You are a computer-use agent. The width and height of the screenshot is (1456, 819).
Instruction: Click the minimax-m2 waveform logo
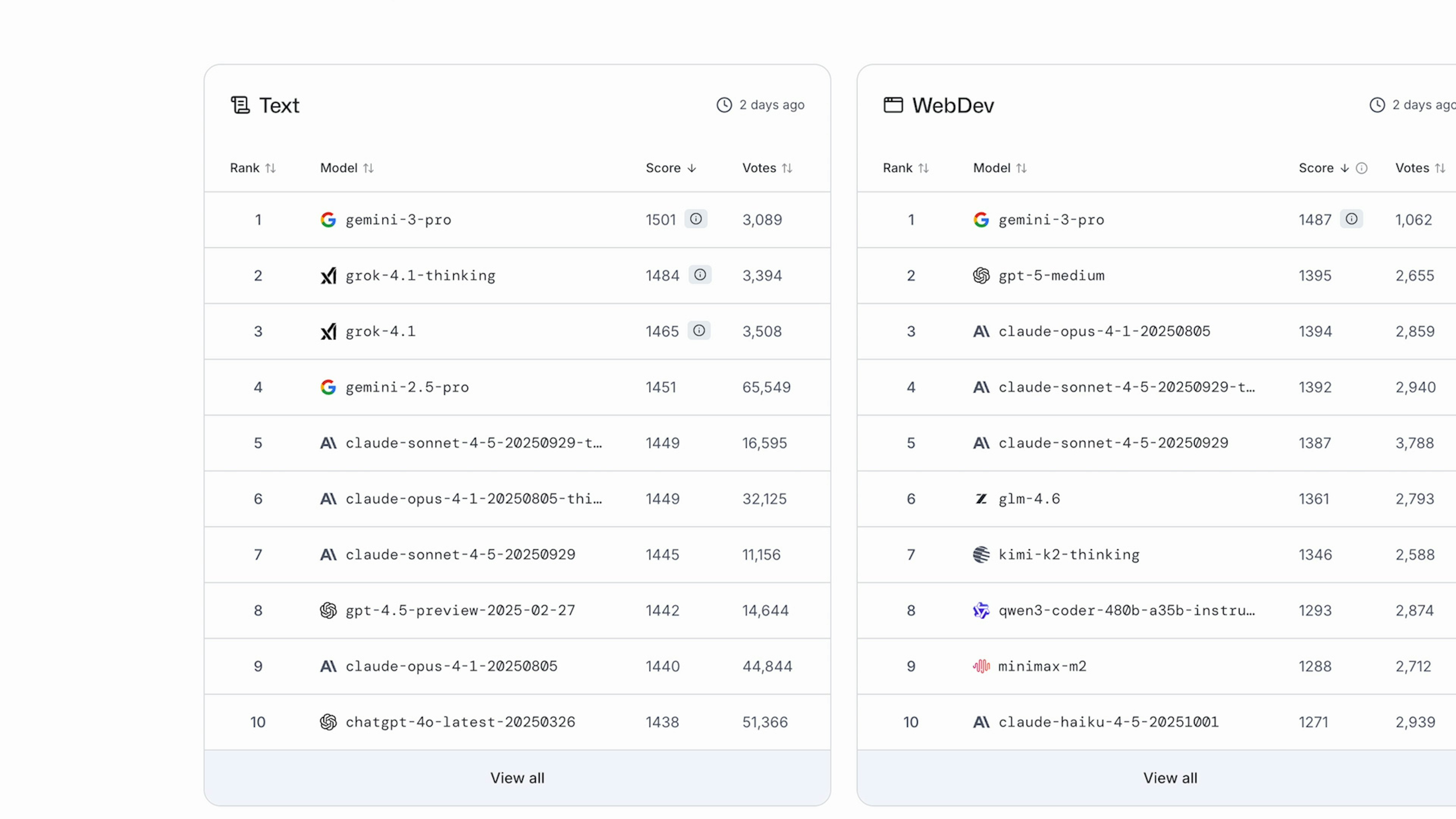pyautogui.click(x=981, y=667)
